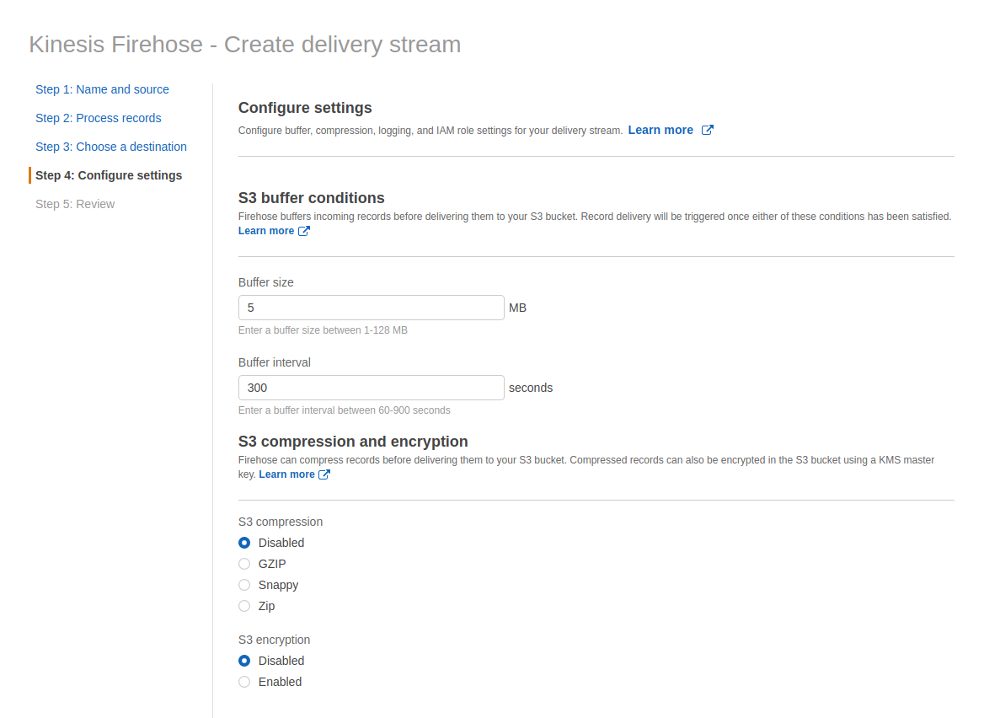
Task: Open Learn more link under S3 buffer conditions
Action: (x=266, y=231)
